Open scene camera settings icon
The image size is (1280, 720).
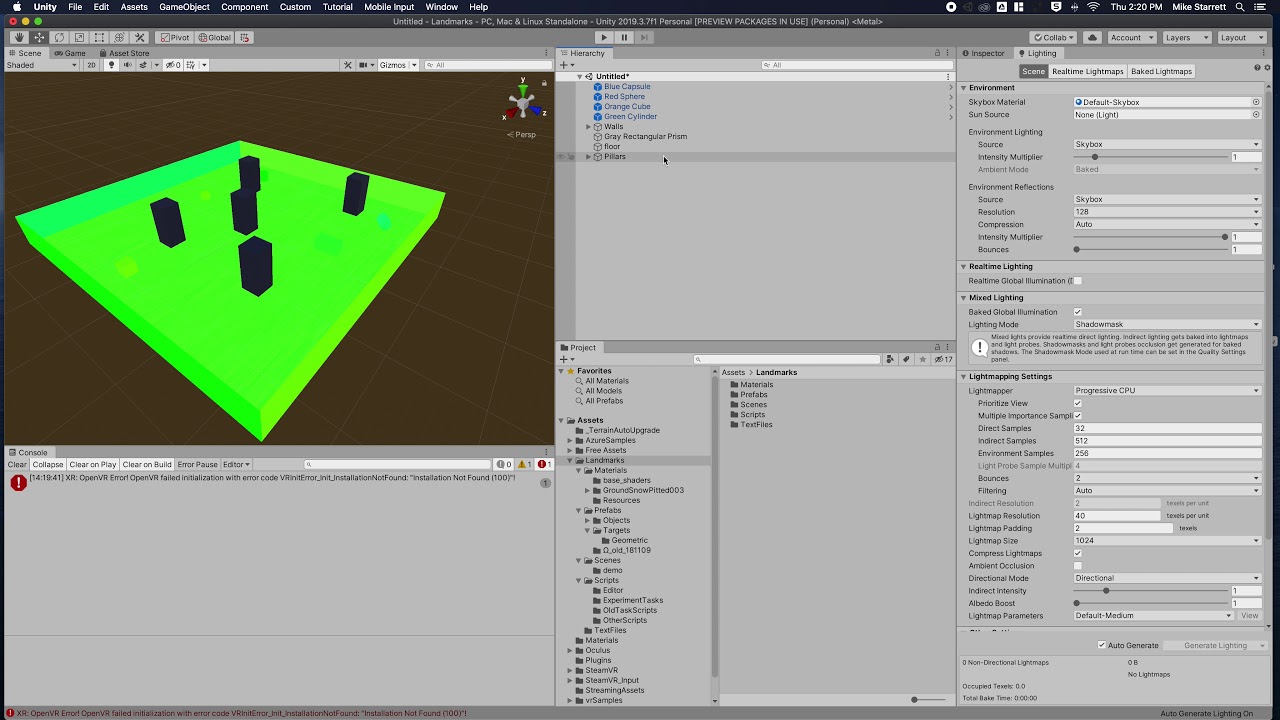click(x=364, y=65)
